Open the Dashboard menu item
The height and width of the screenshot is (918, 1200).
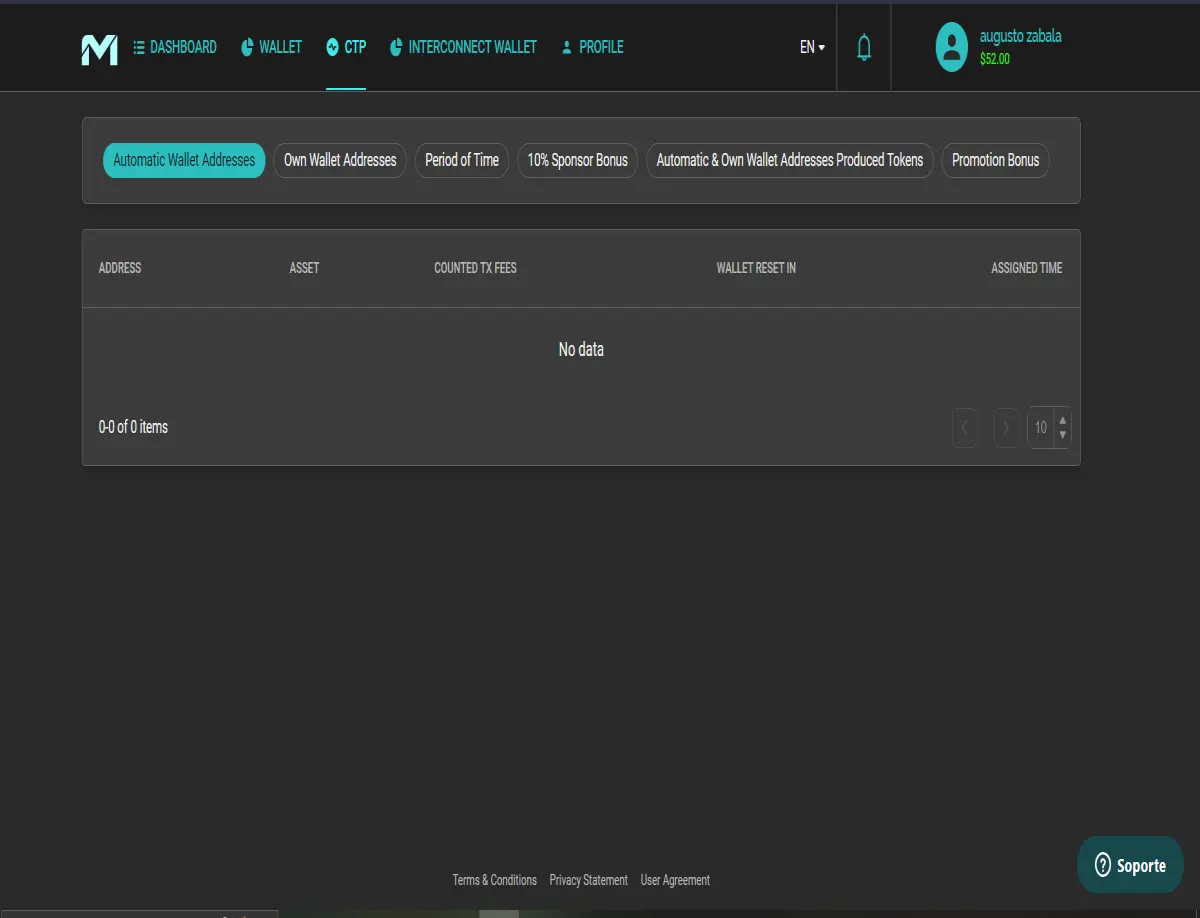(x=175, y=47)
